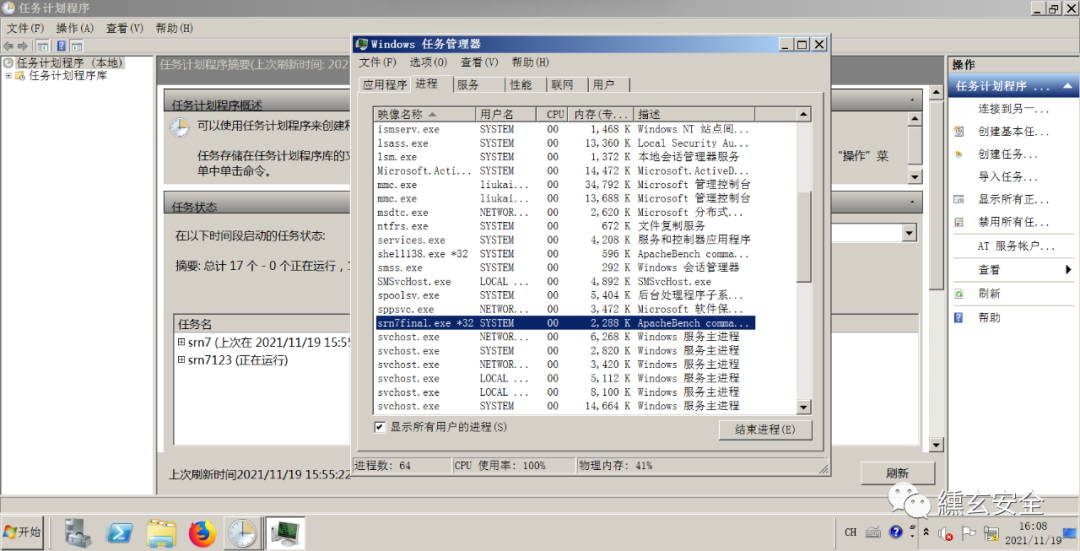
Task: Click the 任务计划程序库 folder icon in tree
Action: tap(21, 76)
